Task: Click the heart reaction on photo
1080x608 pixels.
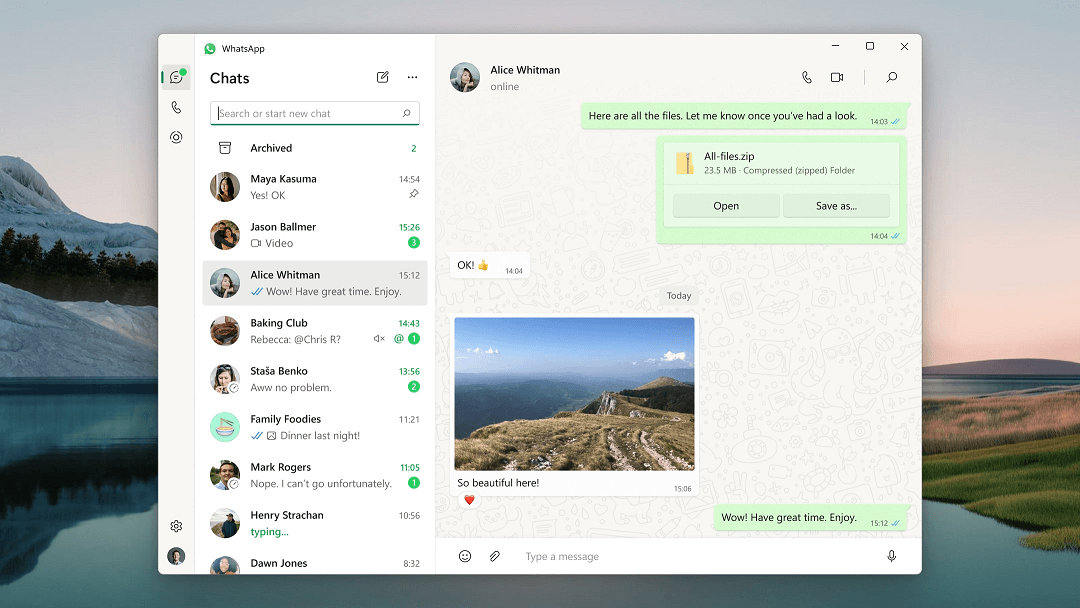Action: [x=469, y=500]
